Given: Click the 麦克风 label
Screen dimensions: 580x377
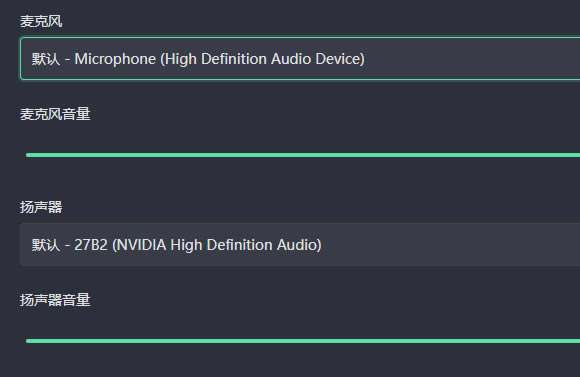Looking at the screenshot, I should point(41,21).
